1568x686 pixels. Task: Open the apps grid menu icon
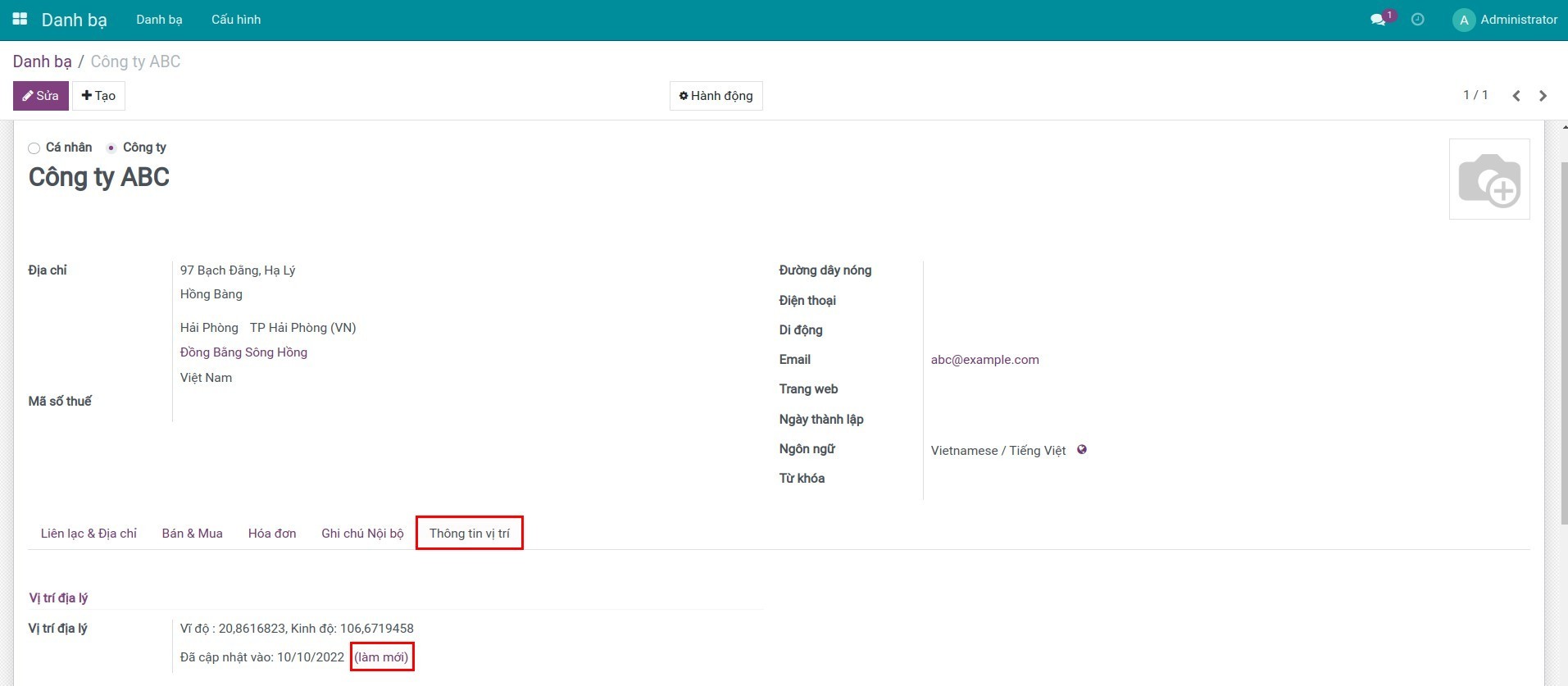coord(20,19)
